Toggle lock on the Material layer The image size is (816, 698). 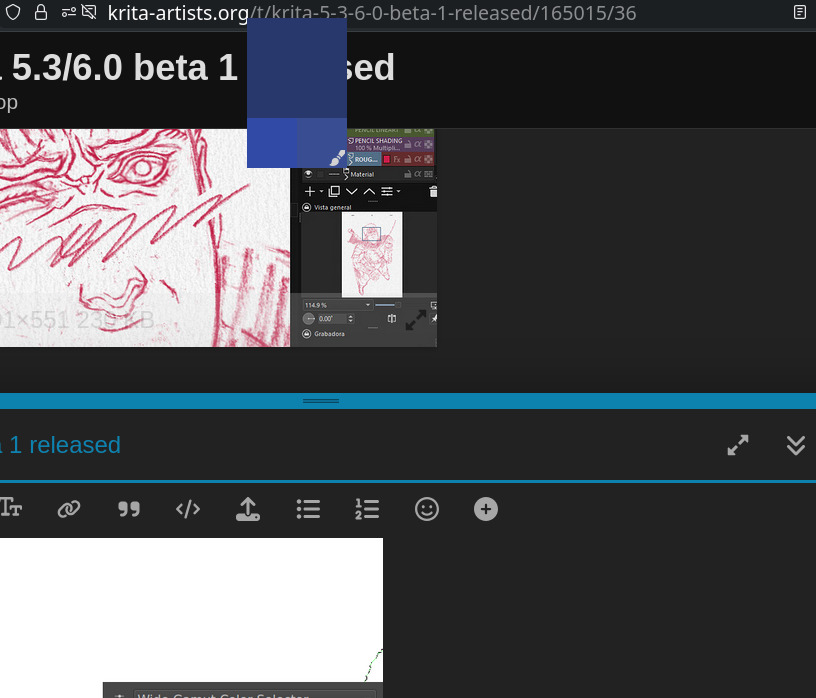coord(408,174)
